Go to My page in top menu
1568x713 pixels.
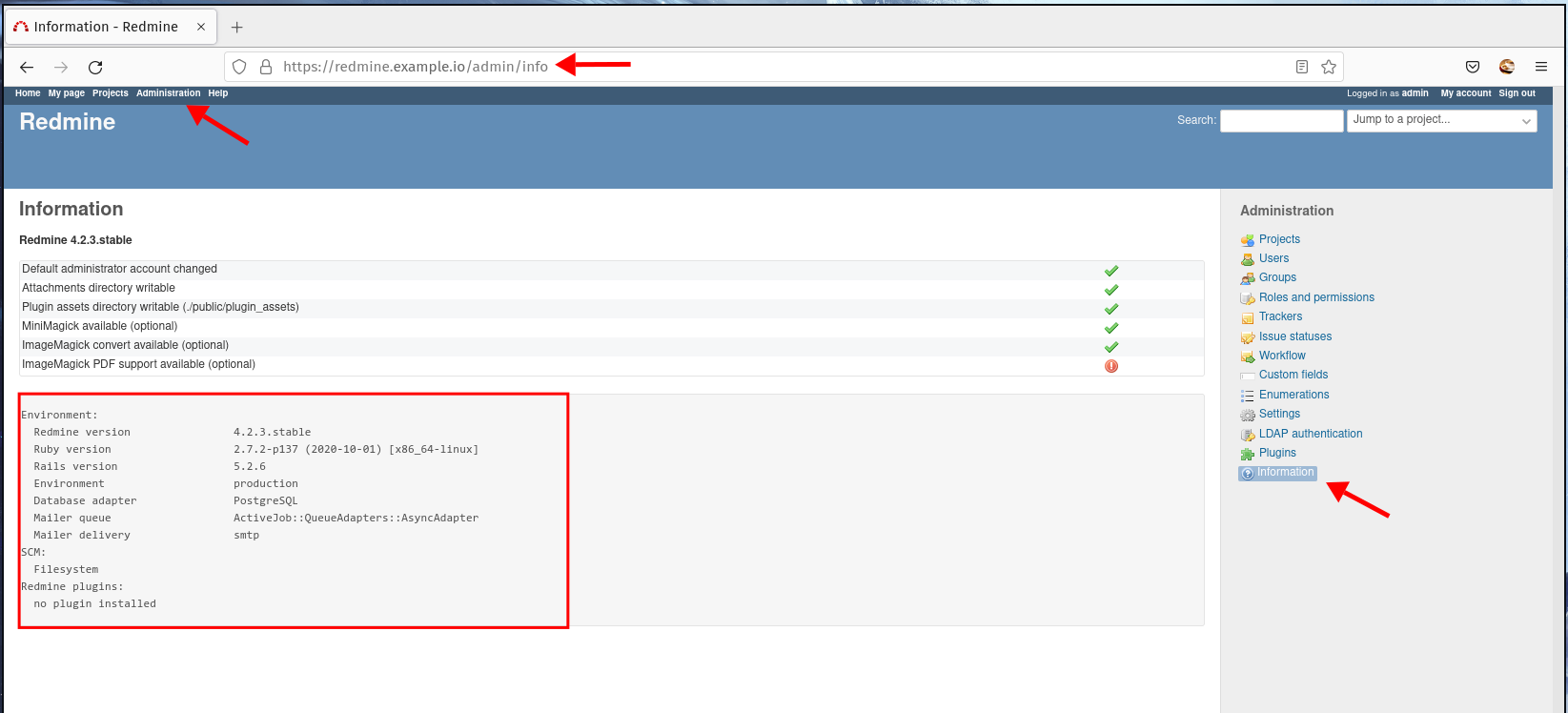point(67,93)
